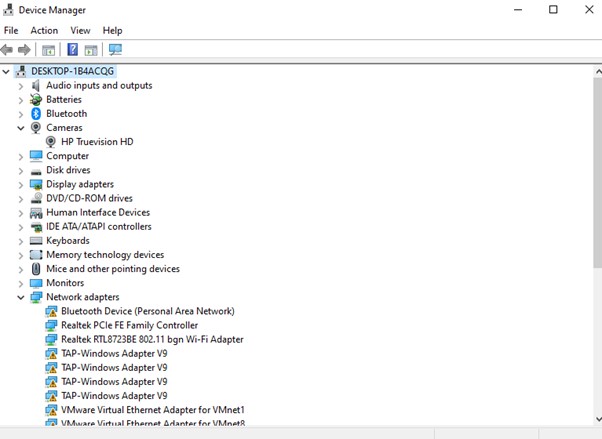Click the Mice and other pointing devices icon
The height and width of the screenshot is (439, 602).
coord(36,269)
